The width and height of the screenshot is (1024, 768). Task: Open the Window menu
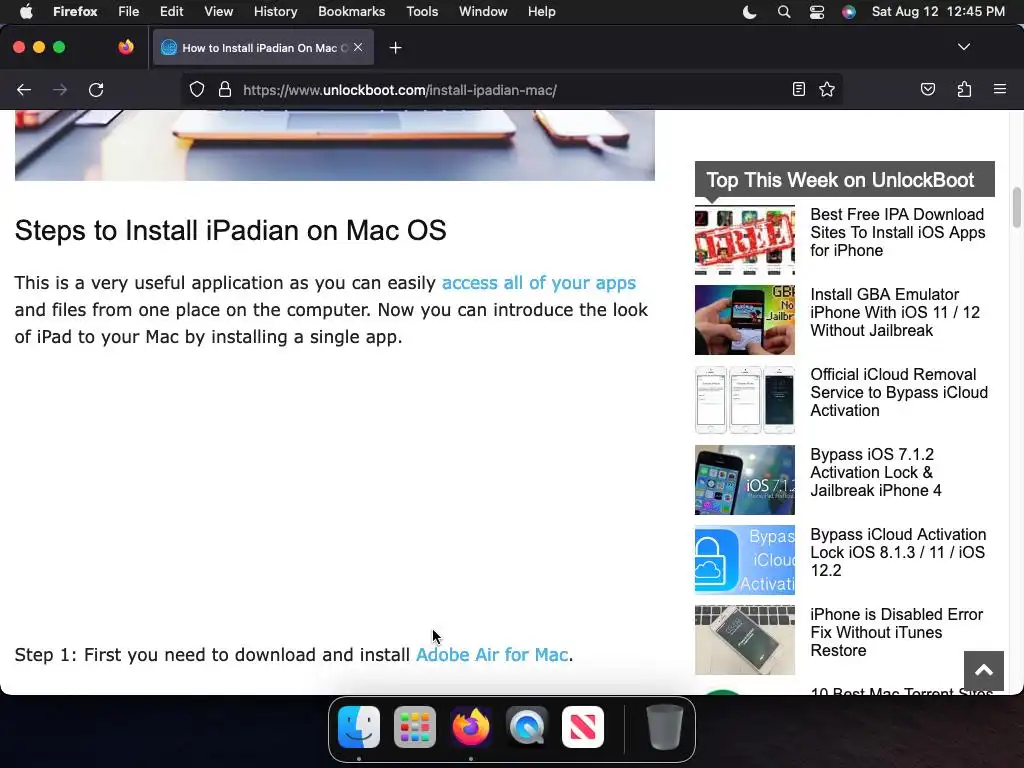pos(483,12)
